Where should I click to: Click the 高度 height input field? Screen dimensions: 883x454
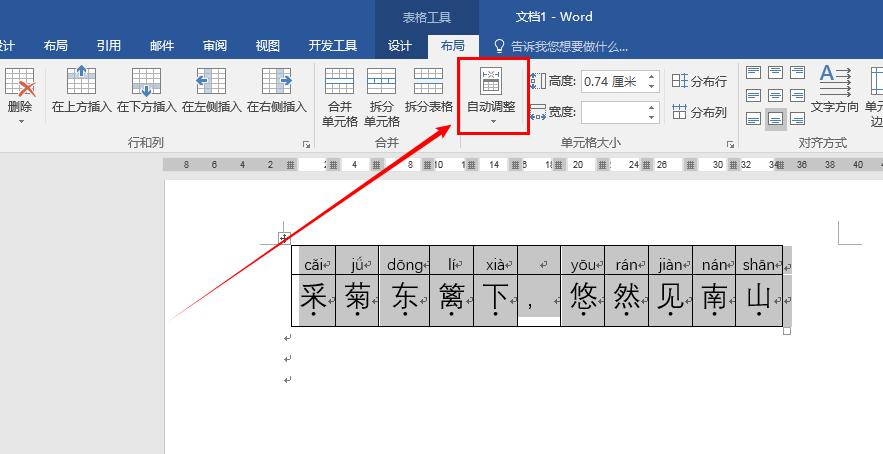pos(614,82)
